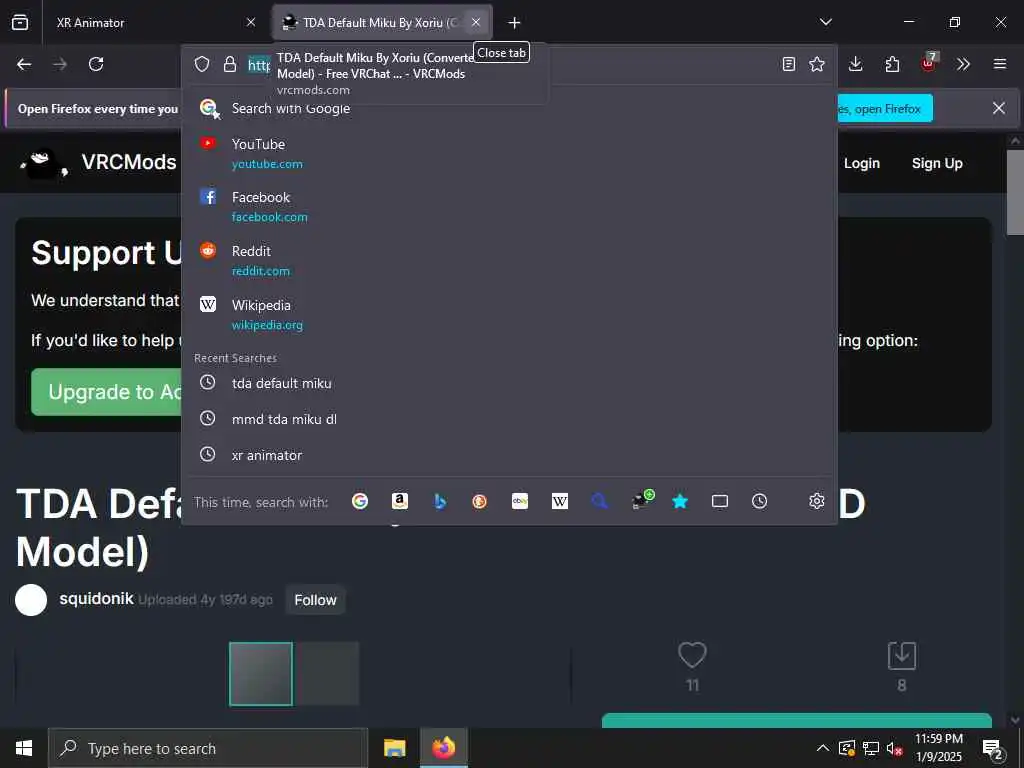Search this time with Bing icon

[440, 501]
